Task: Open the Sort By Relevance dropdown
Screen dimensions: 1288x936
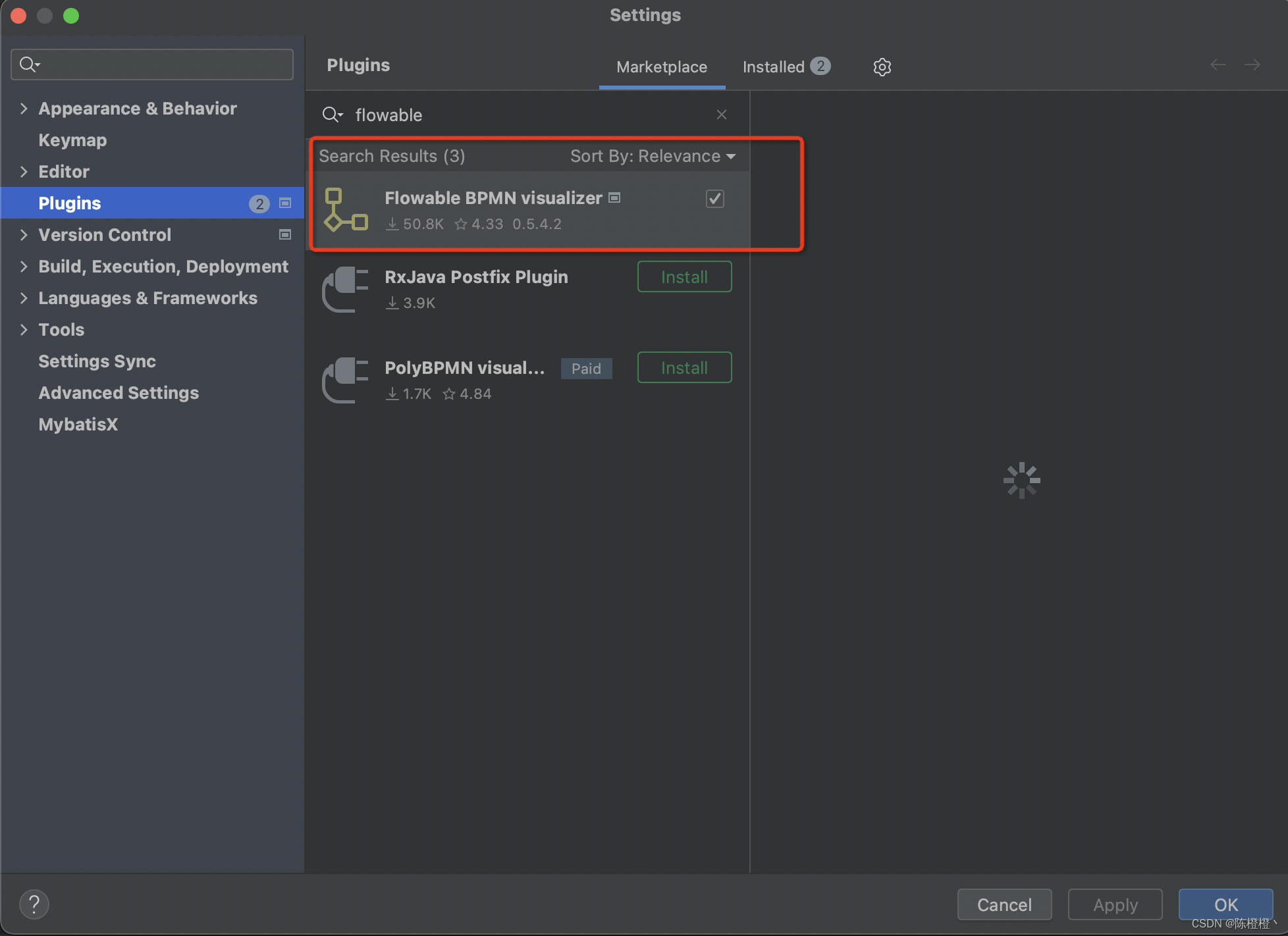Action: coord(653,156)
